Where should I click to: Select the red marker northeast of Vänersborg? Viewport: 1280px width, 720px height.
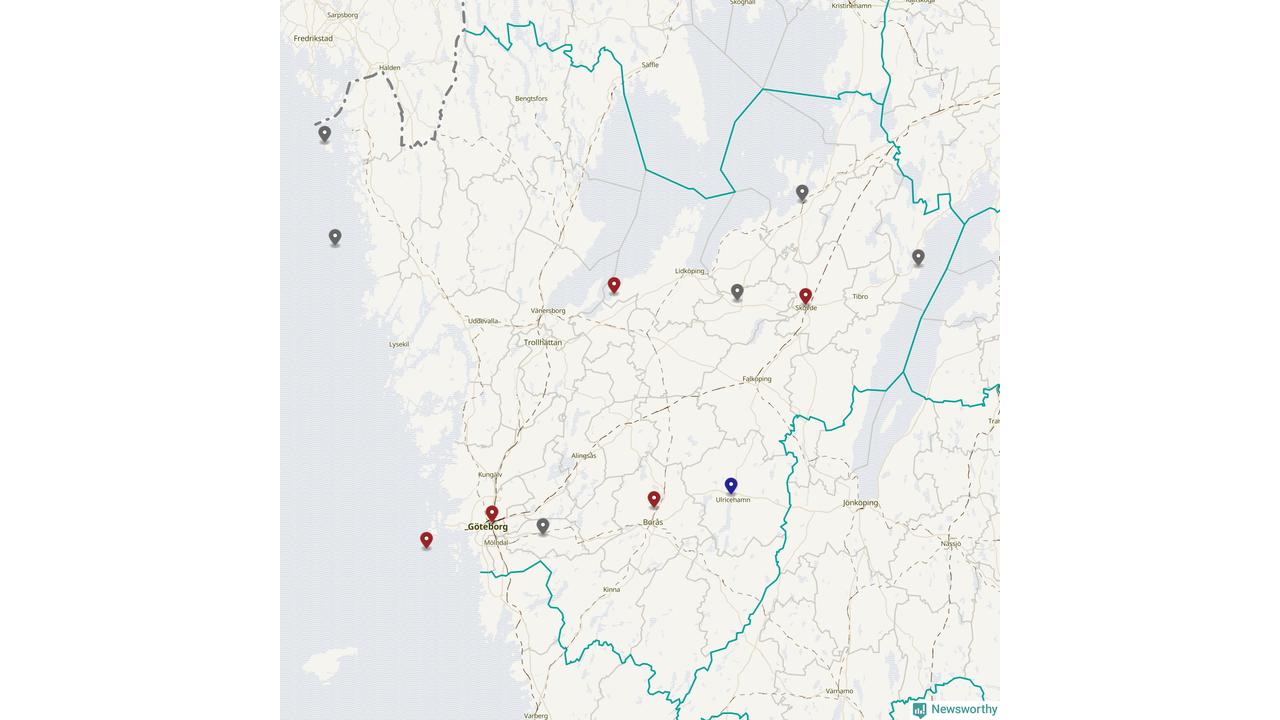pos(614,286)
